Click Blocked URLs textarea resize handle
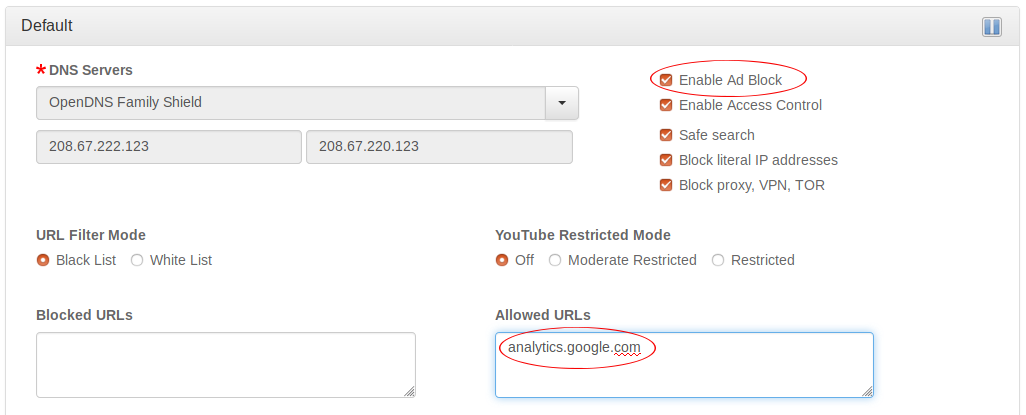 410,392
